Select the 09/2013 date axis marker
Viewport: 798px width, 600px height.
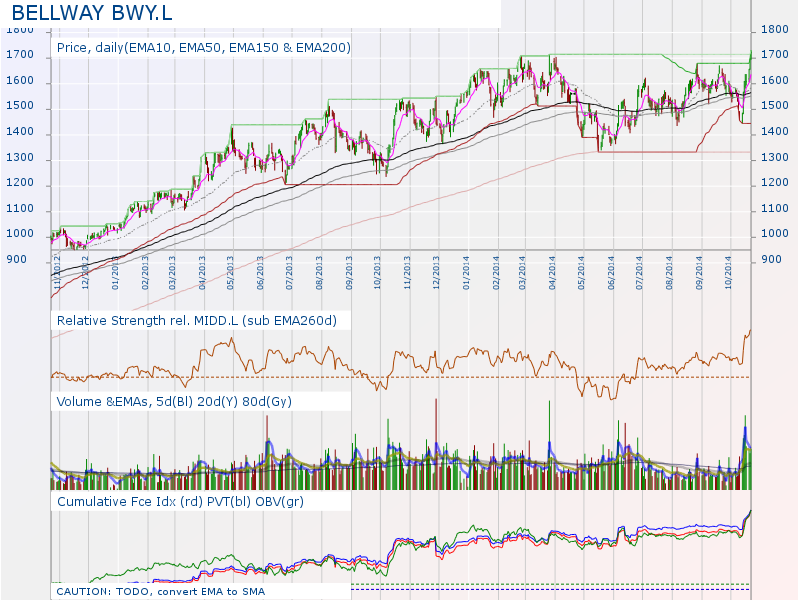click(x=349, y=273)
